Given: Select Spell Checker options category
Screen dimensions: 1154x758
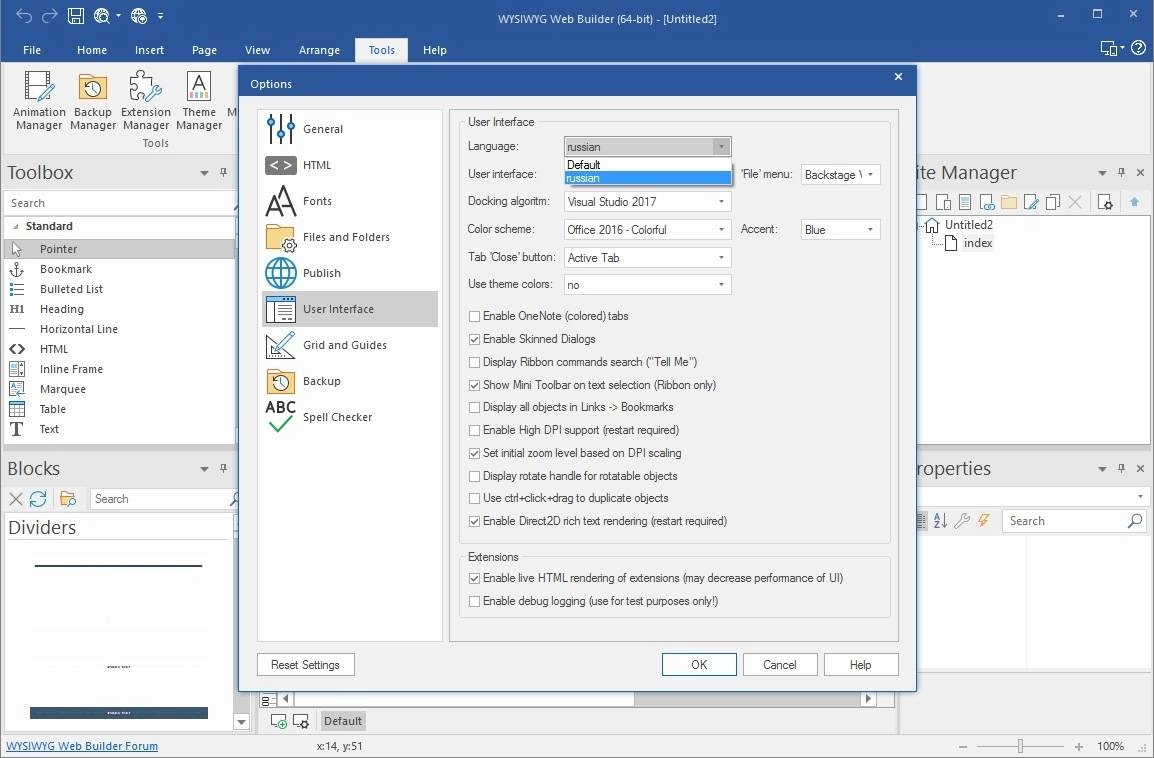Looking at the screenshot, I should click(350, 417).
